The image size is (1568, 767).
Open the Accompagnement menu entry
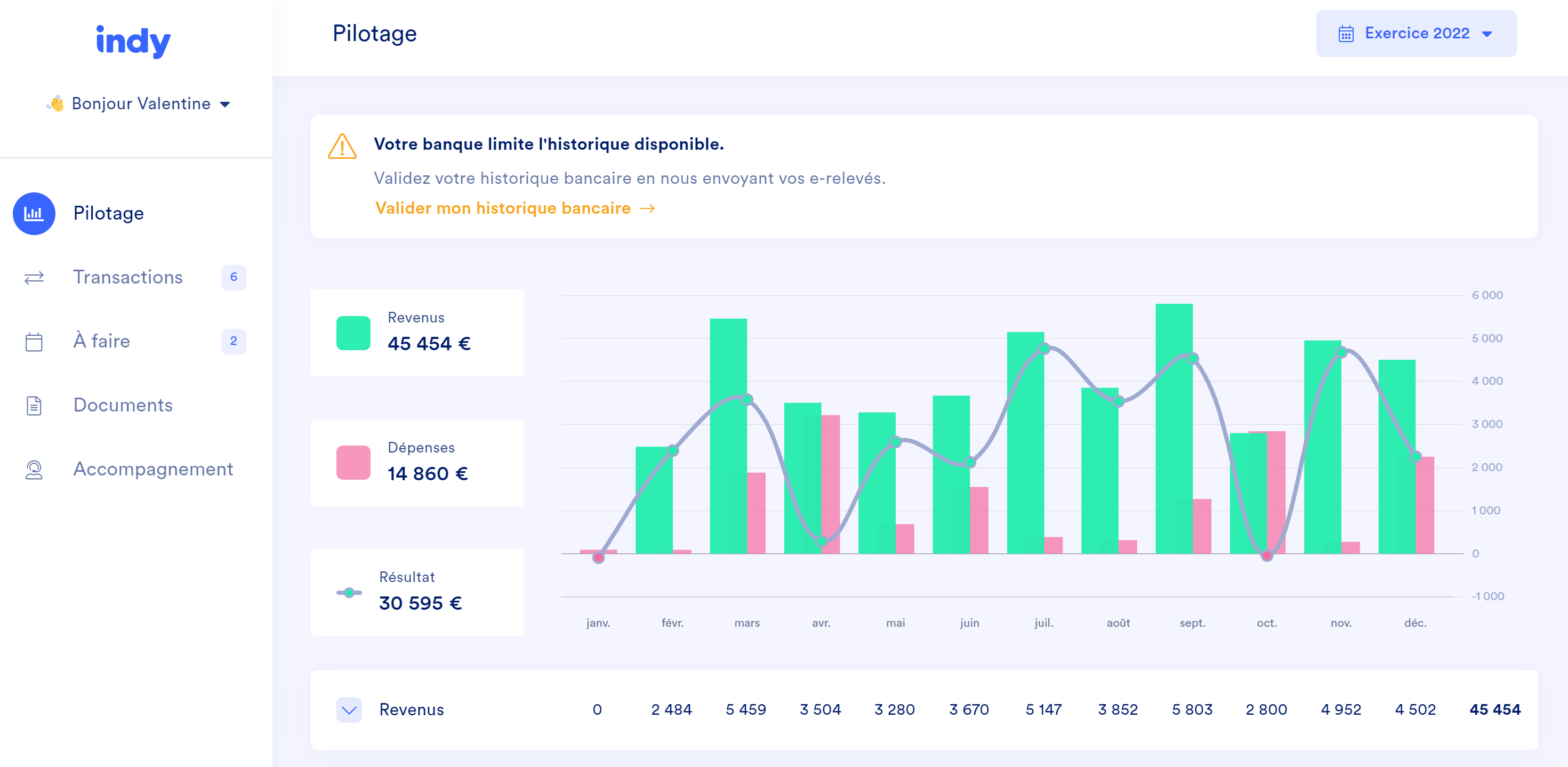coord(153,470)
